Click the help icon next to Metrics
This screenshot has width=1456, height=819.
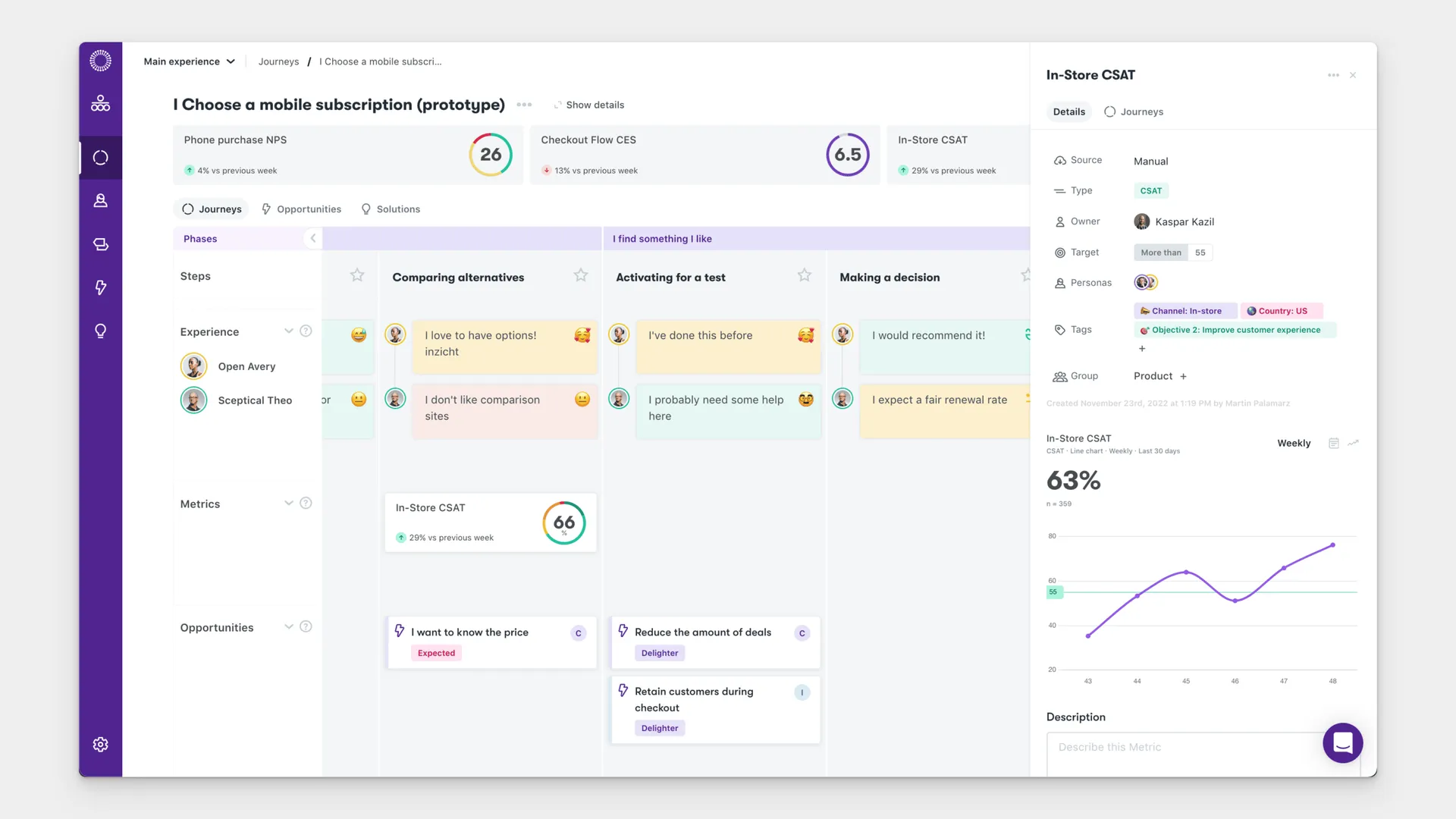pyautogui.click(x=306, y=503)
